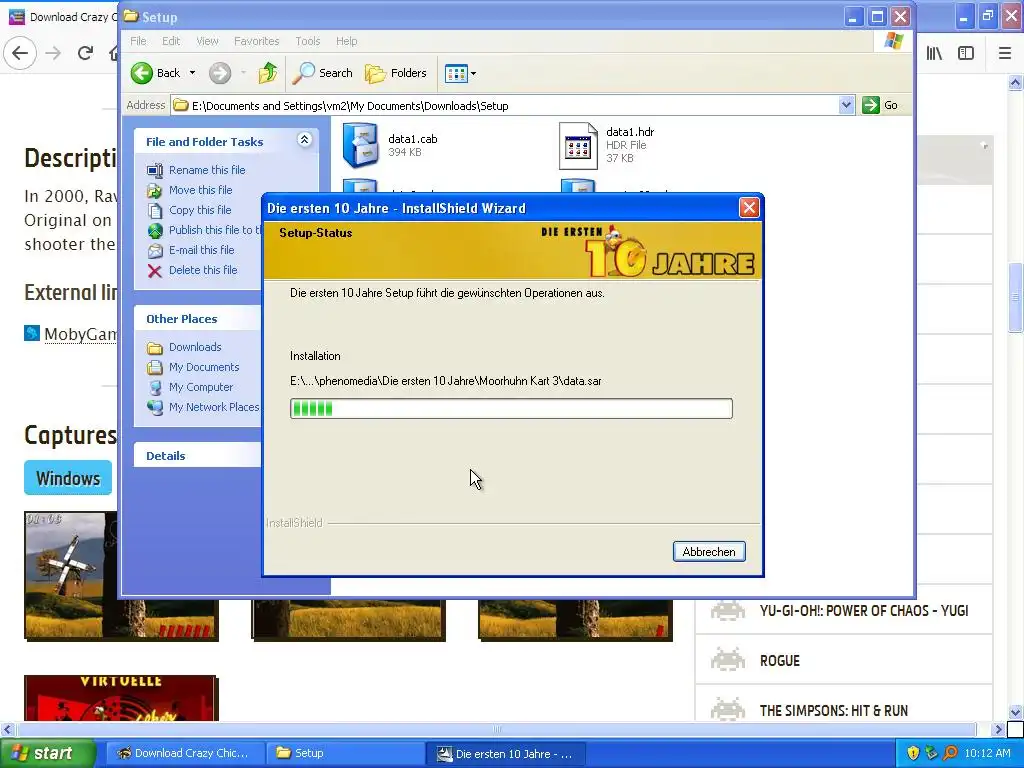Click the space invader icon beside THE SIMPSONS
Image resolution: width=1024 pixels, height=768 pixels.
(x=728, y=709)
